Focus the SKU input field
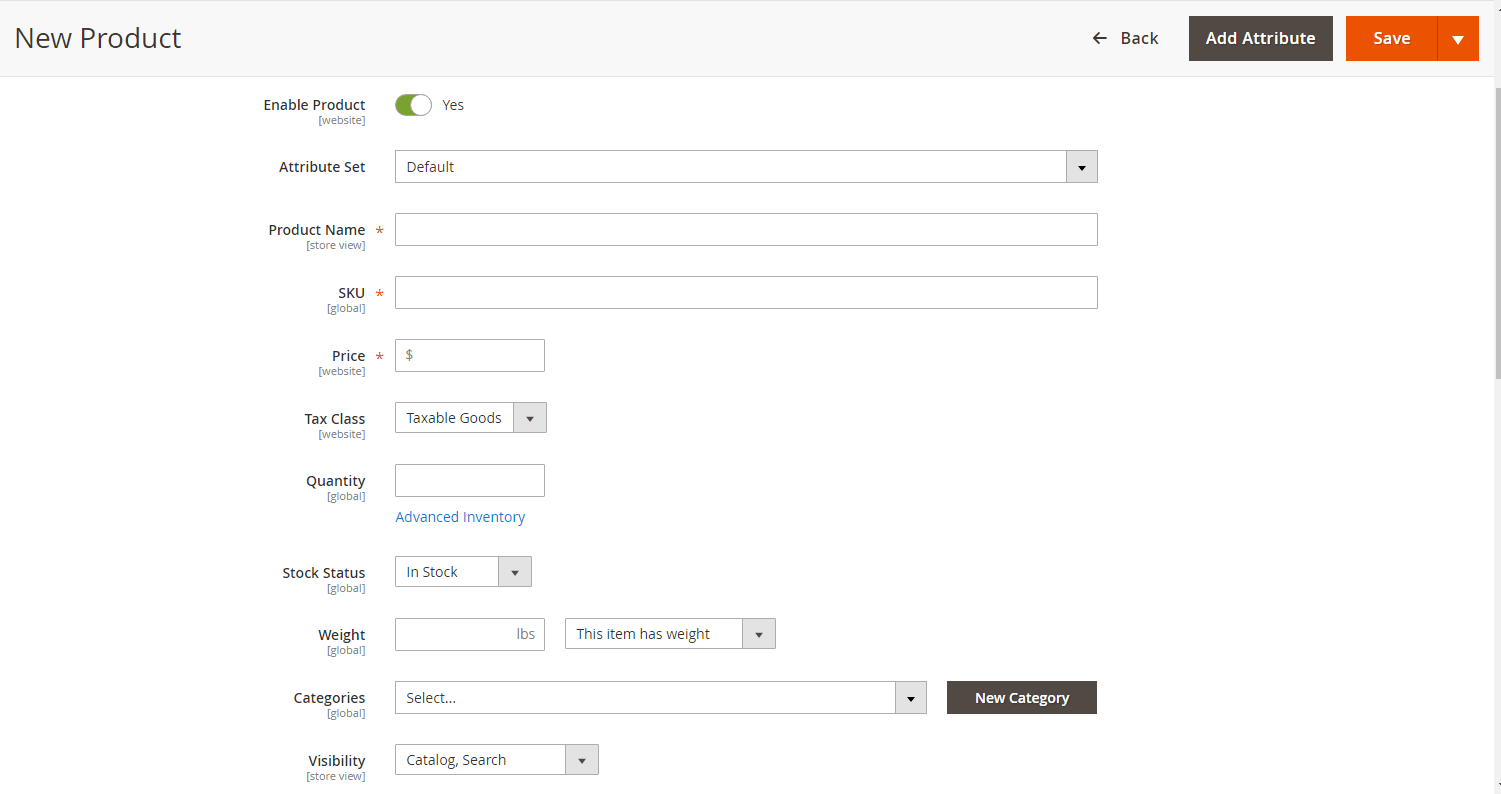Screen dimensions: 1501x794 (746, 293)
